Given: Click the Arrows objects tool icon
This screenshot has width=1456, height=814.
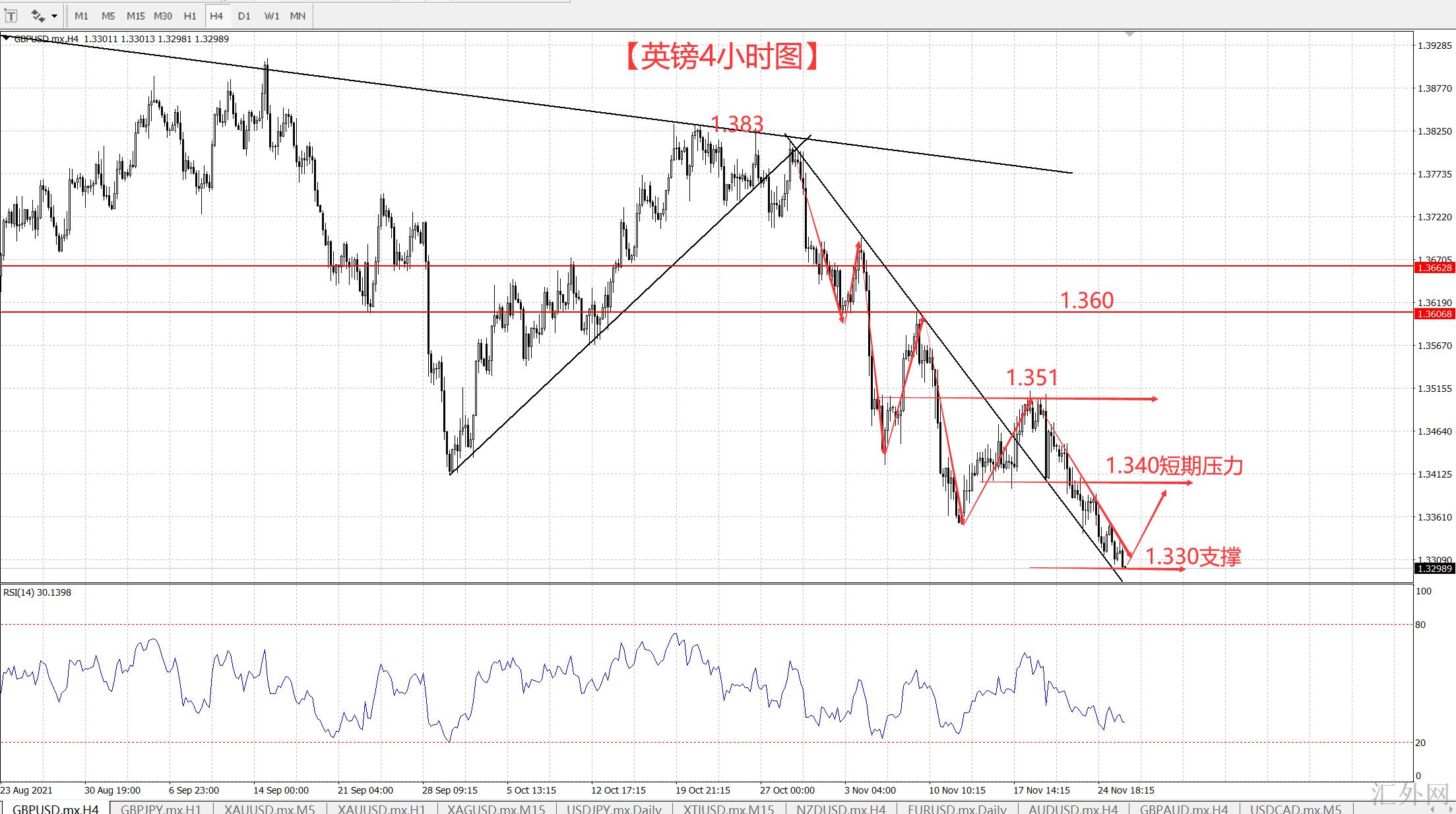Looking at the screenshot, I should click(38, 16).
